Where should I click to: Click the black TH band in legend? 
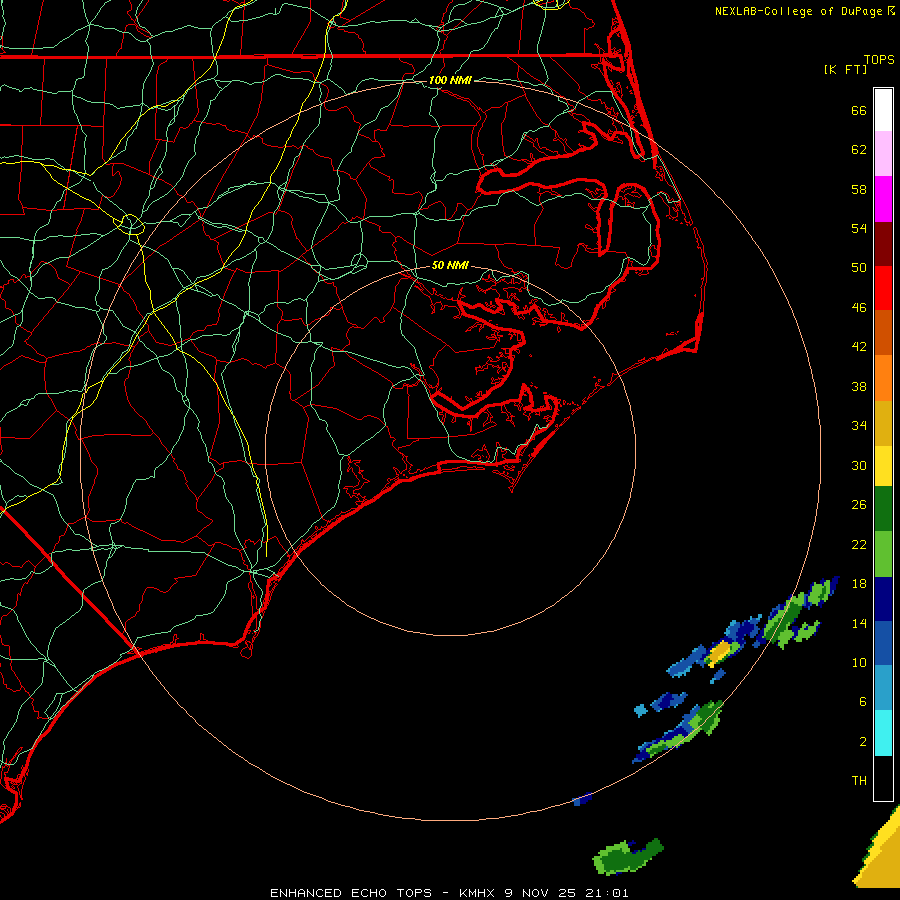coord(883,778)
